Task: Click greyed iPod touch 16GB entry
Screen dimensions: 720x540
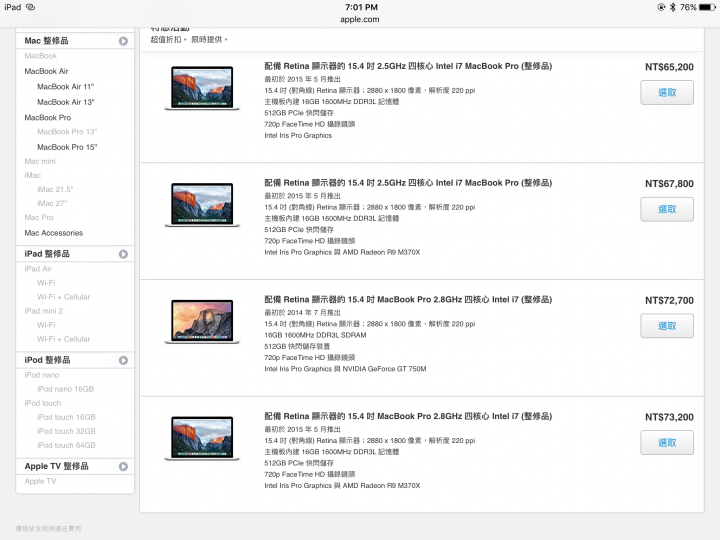Action: [66, 417]
